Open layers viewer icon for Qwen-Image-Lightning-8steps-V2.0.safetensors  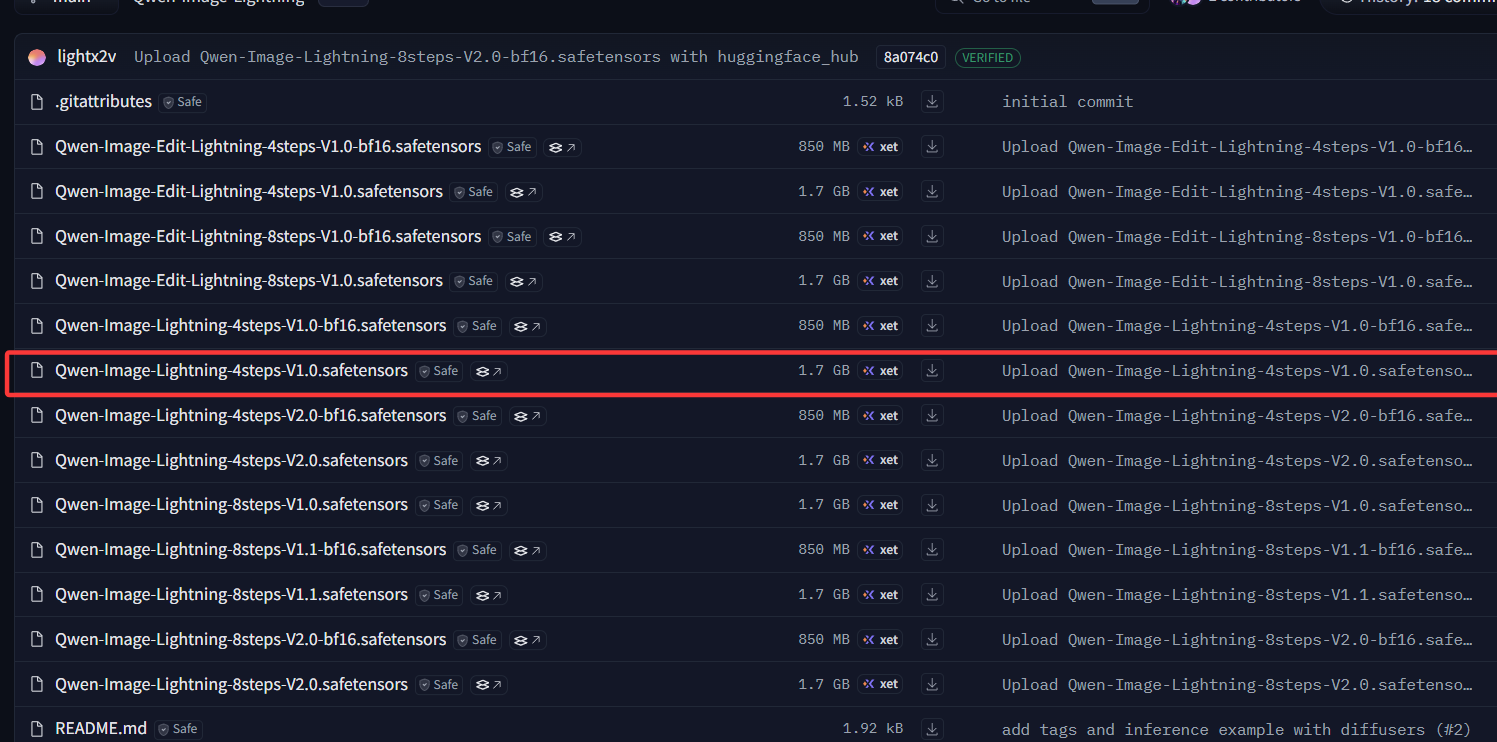[489, 685]
